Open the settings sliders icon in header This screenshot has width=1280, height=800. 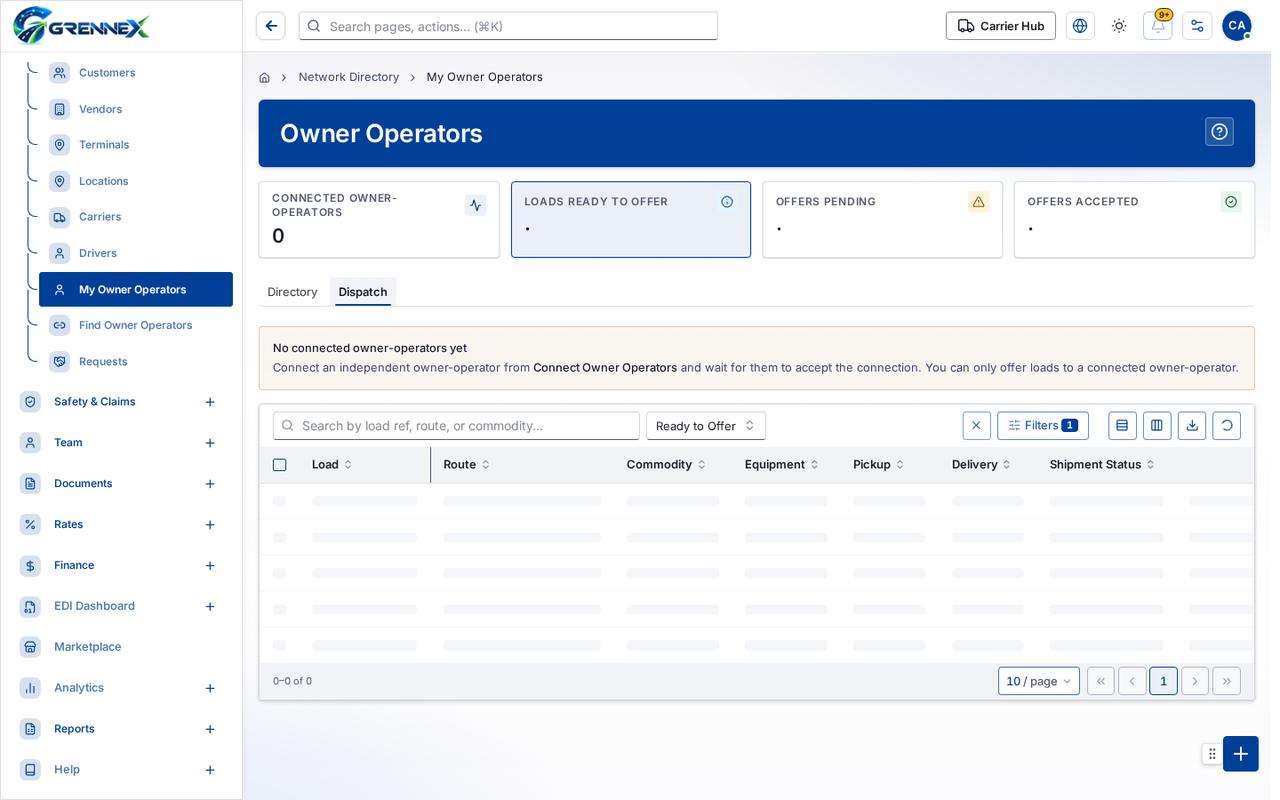1197,26
